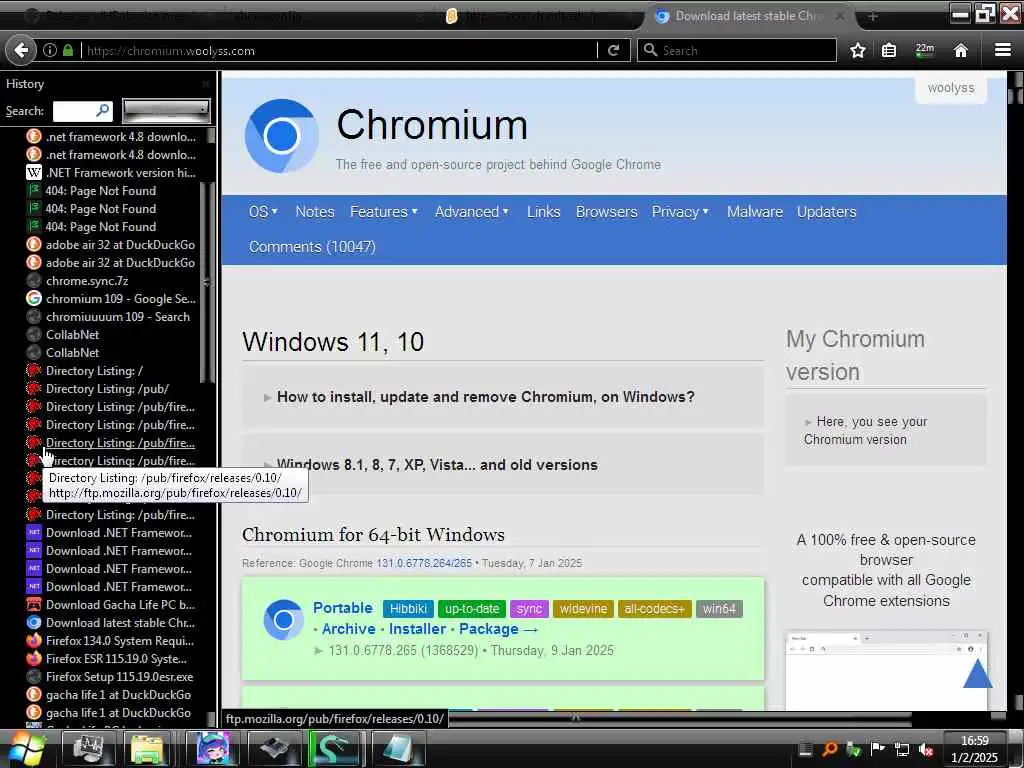Screen dimensions: 1024x768
Task: Open the Malware menu item
Action: click(x=755, y=212)
